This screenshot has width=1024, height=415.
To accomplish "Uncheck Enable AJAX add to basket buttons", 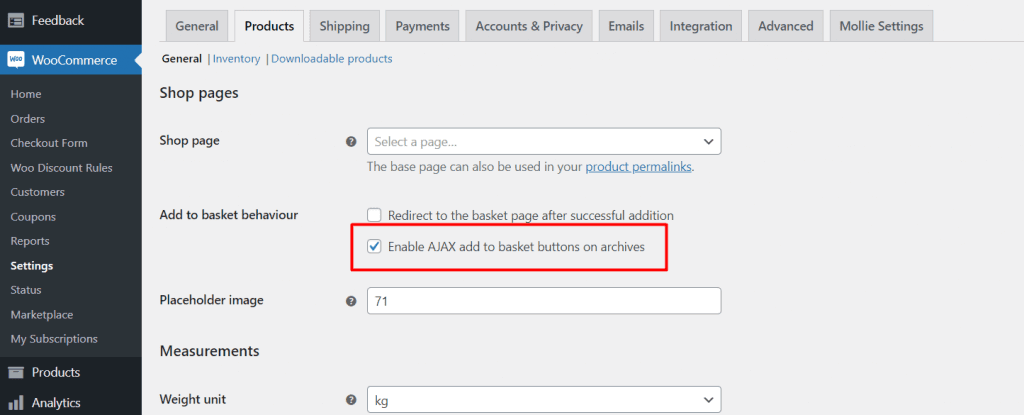I will (x=374, y=247).
